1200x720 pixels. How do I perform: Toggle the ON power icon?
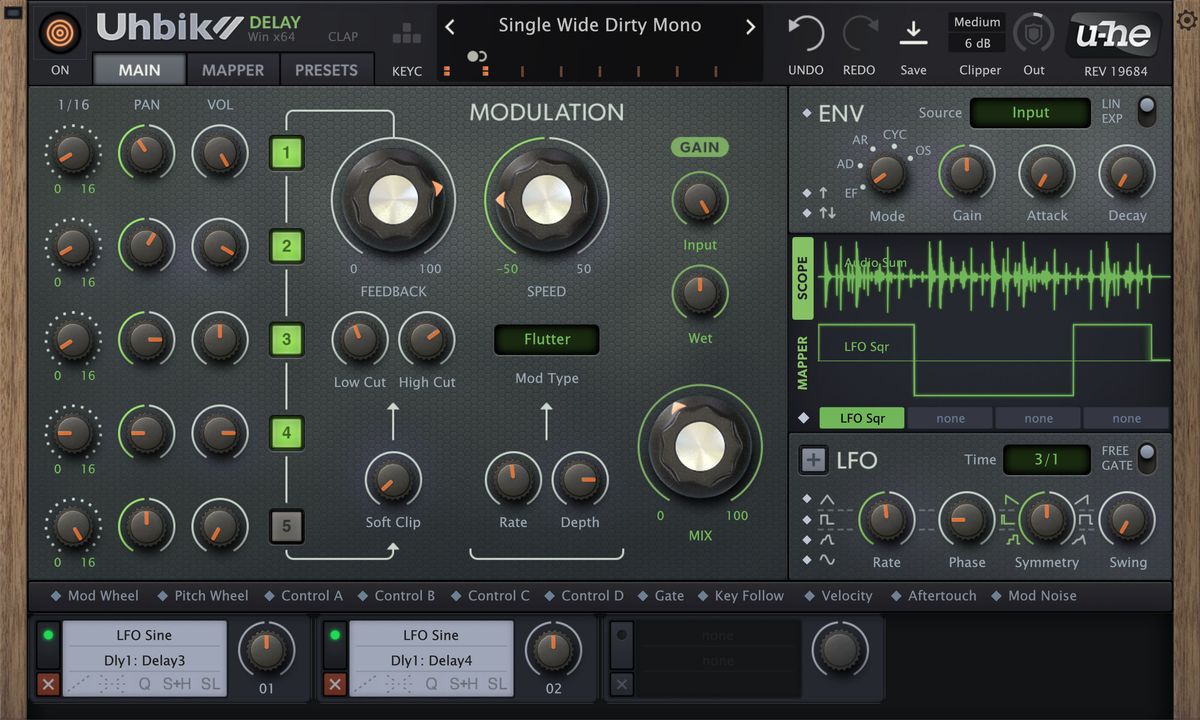coord(60,32)
